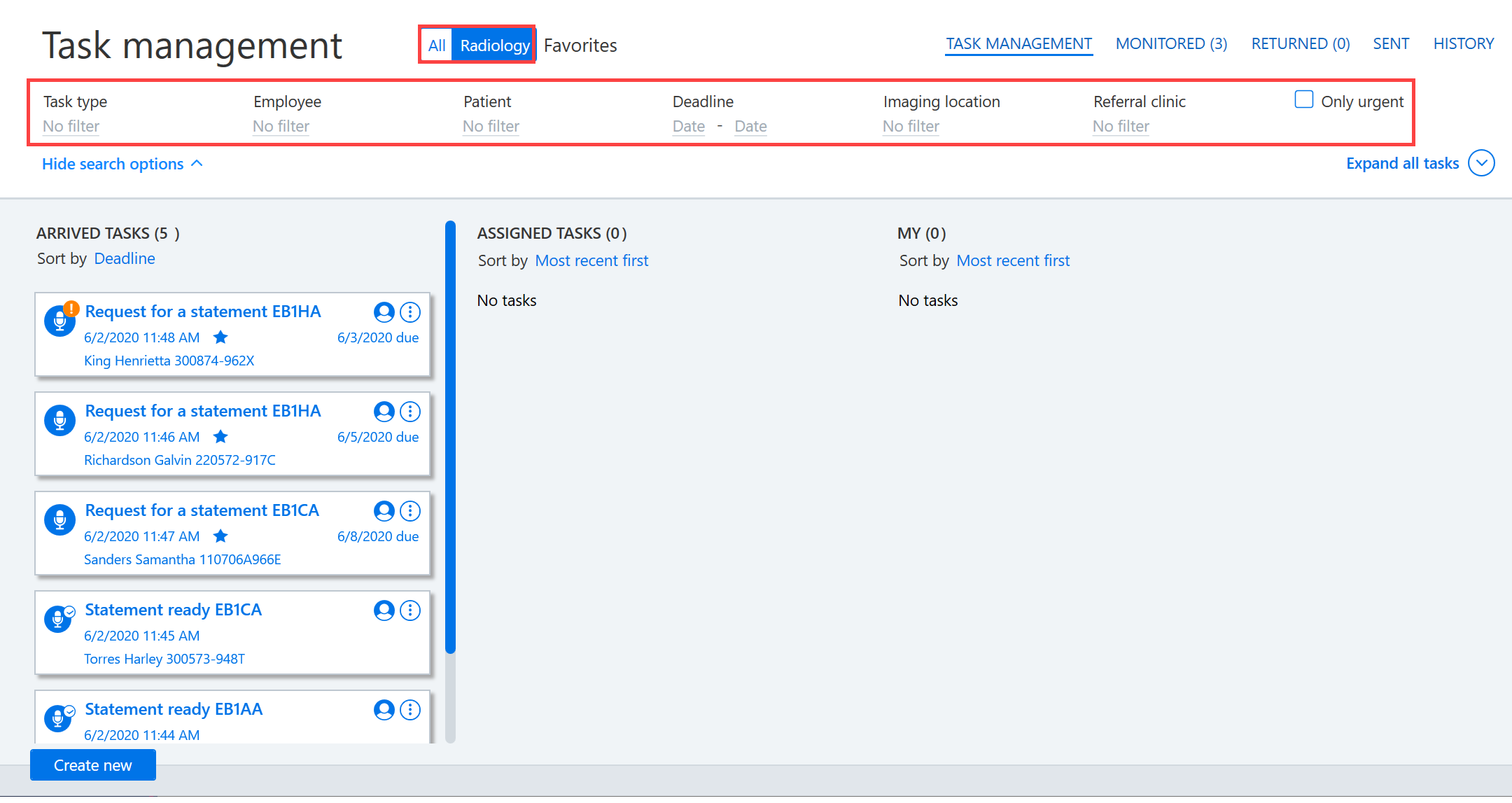Click the Task type No filter field

pos(71,126)
